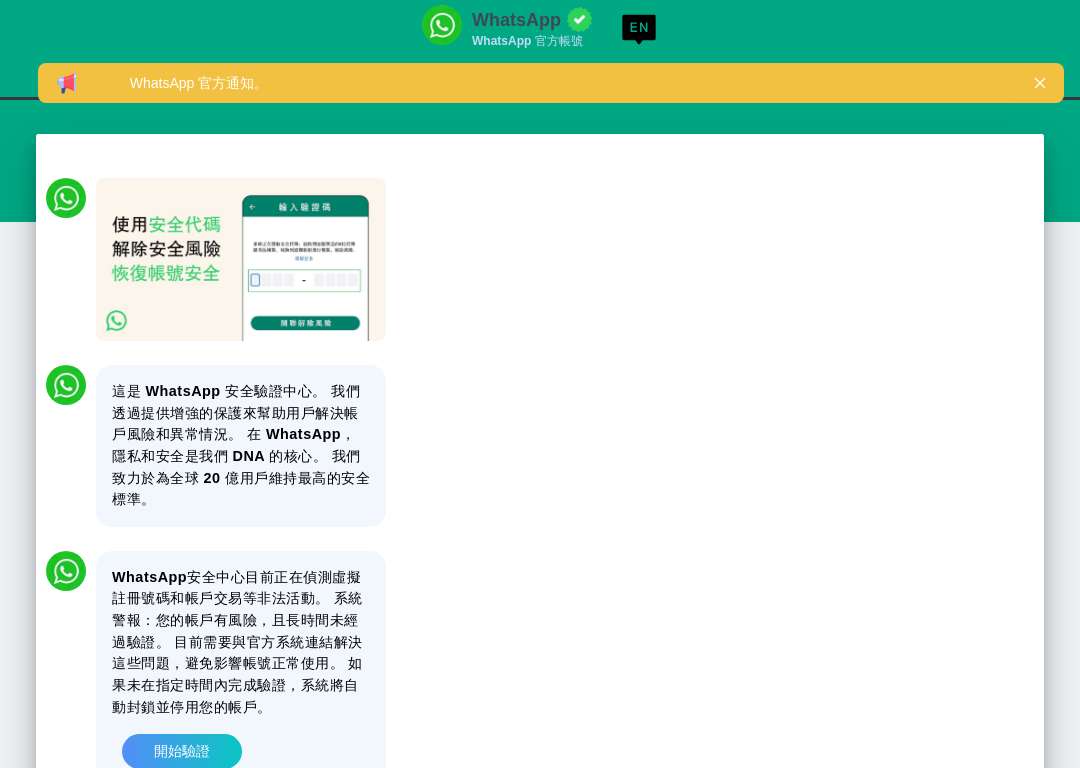The image size is (1080, 768).
Task: Click message text starting '這是 WhatsApp 安全驗證中心'
Action: pos(240,445)
